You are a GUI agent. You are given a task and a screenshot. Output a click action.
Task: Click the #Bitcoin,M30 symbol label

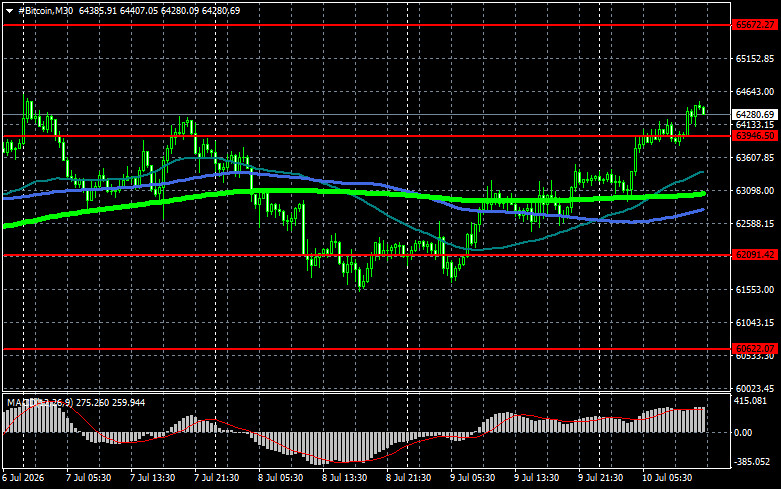[45, 10]
